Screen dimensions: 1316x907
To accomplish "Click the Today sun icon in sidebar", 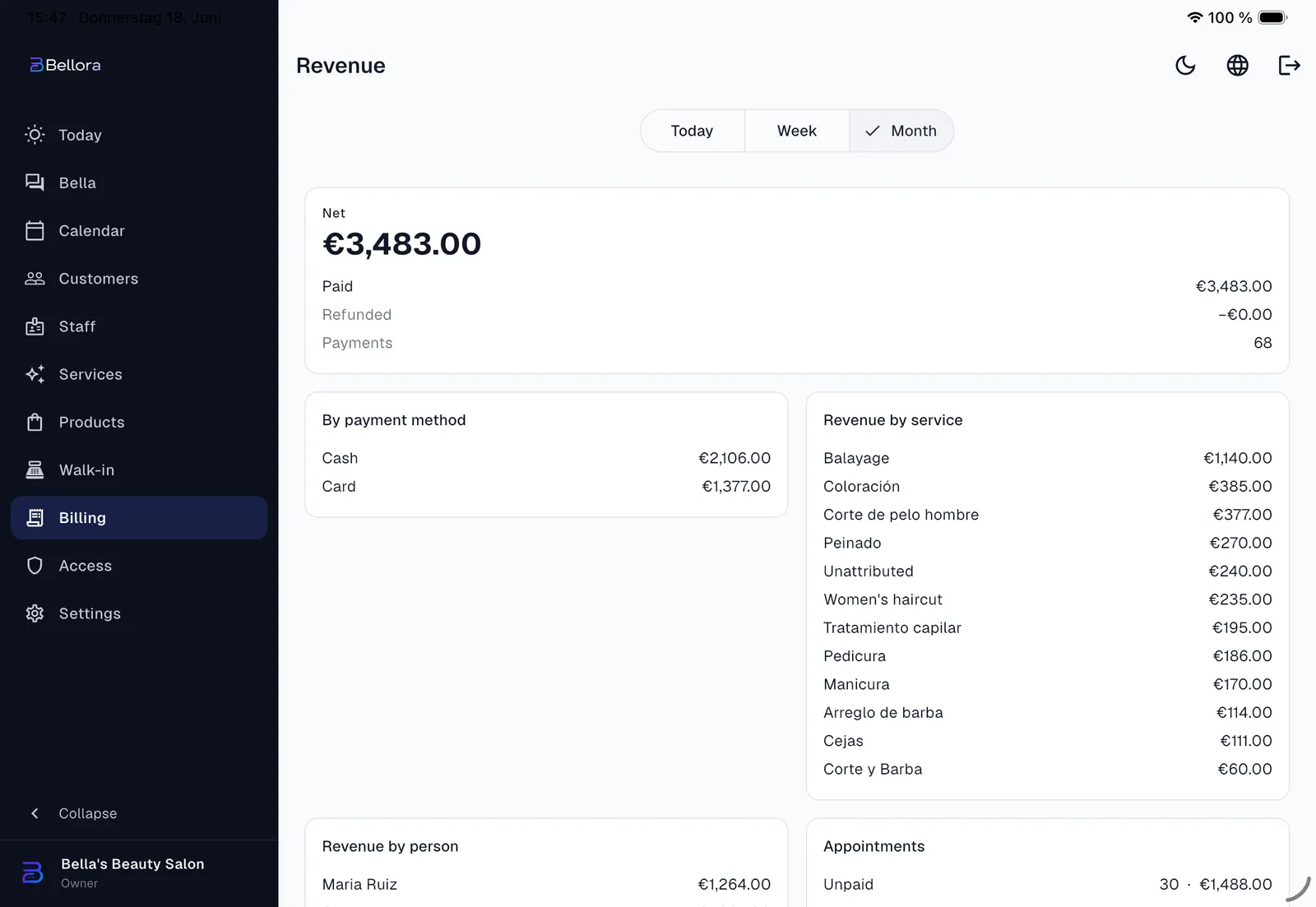I will pyautogui.click(x=35, y=135).
